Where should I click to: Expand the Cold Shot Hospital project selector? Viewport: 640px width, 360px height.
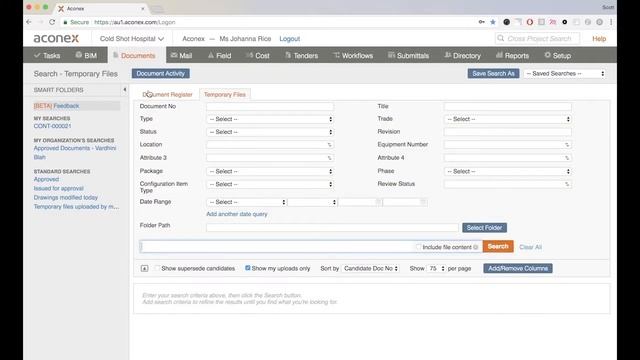(x=132, y=38)
